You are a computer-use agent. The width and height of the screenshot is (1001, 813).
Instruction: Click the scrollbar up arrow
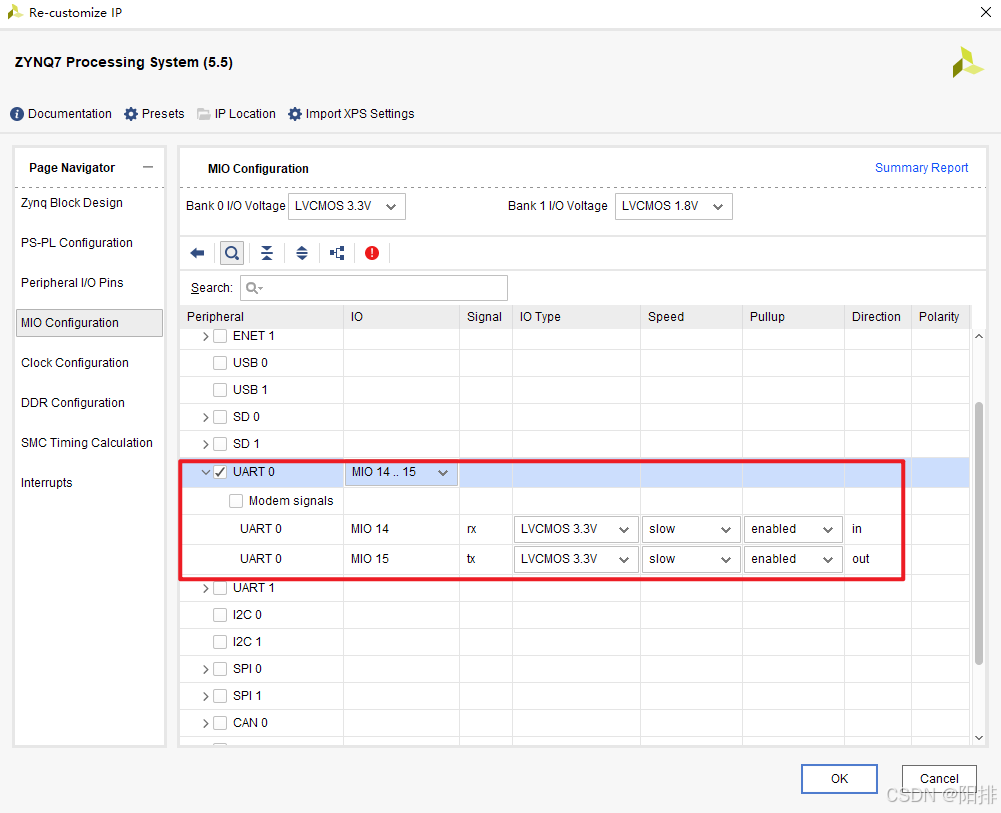(979, 336)
